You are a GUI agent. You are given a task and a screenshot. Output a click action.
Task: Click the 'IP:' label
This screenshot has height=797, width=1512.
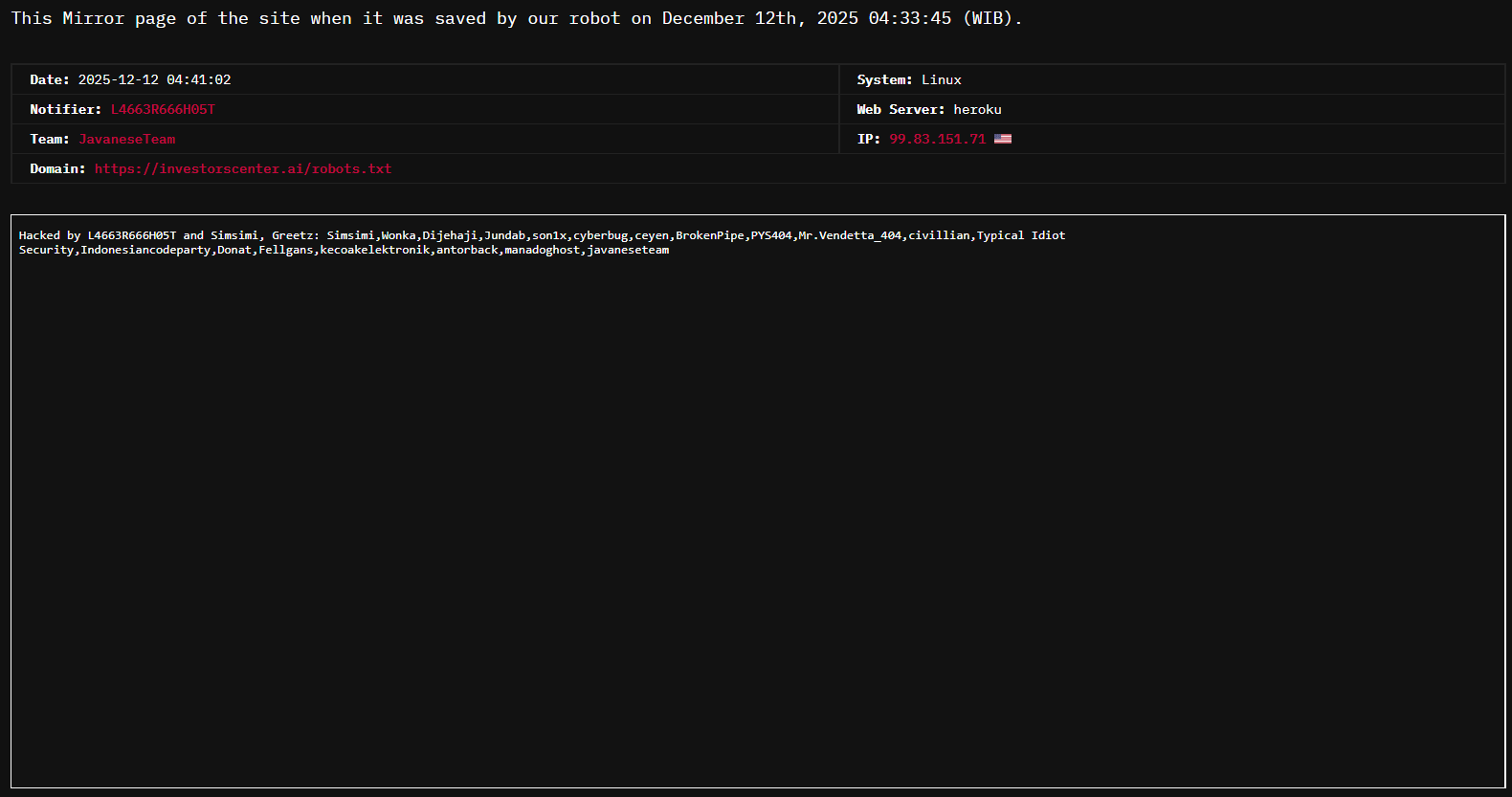tap(868, 140)
